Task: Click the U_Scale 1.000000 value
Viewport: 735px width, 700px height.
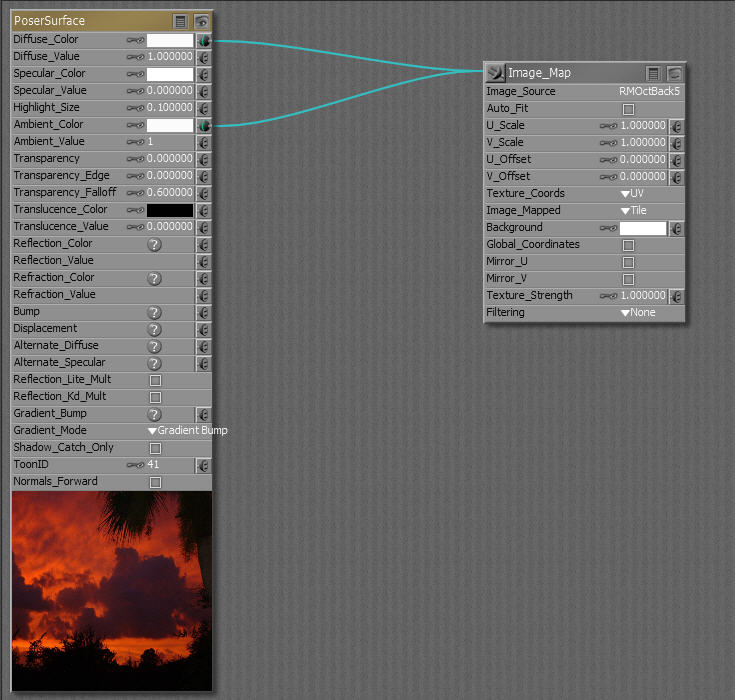Action: 643,126
